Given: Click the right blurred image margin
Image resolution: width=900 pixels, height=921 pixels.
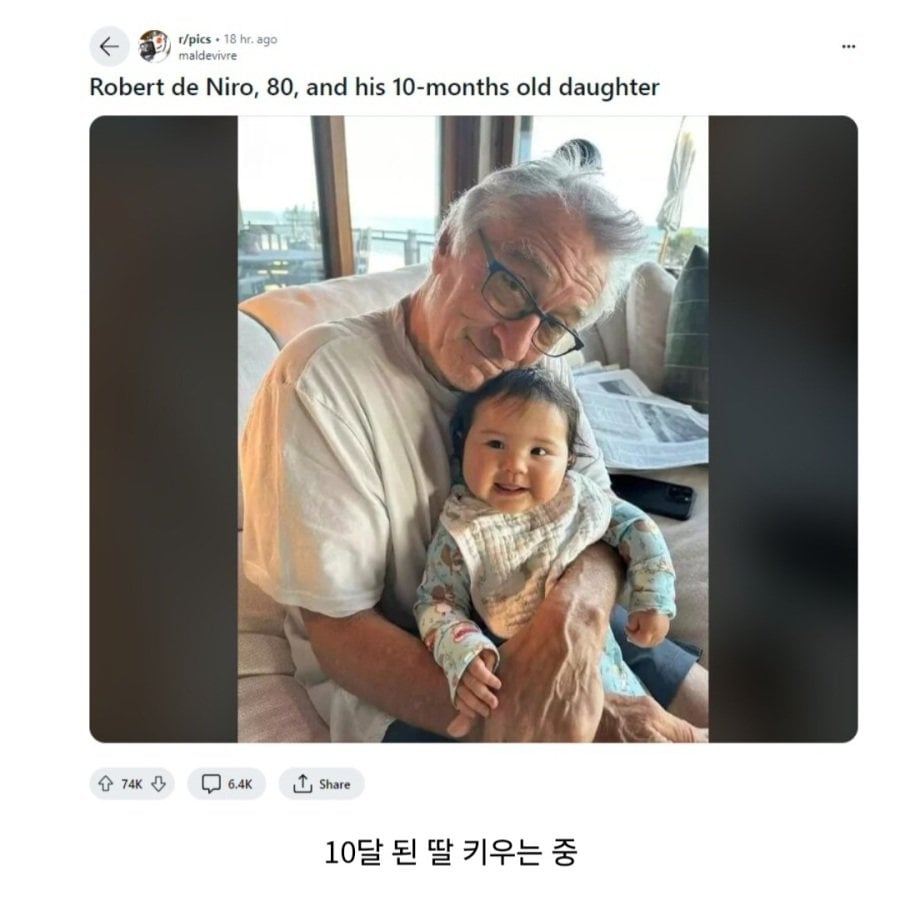Looking at the screenshot, I should coord(783,429).
